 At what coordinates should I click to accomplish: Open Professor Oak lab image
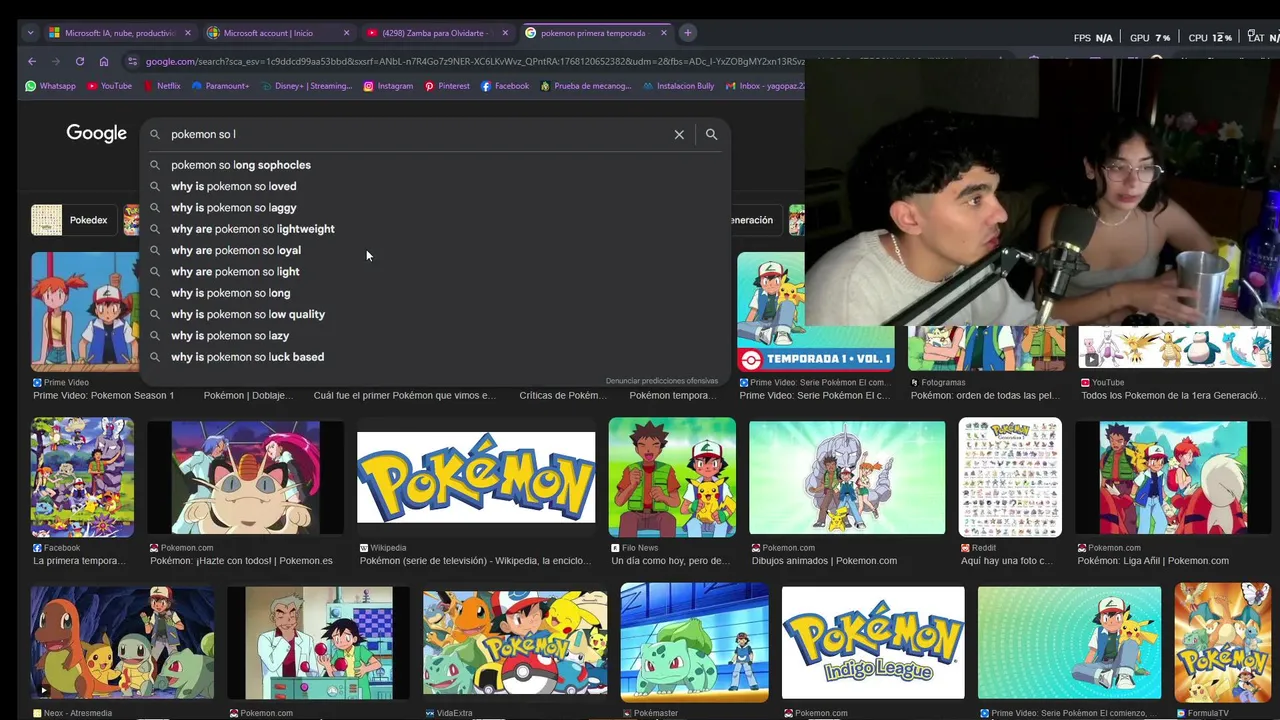click(318, 642)
